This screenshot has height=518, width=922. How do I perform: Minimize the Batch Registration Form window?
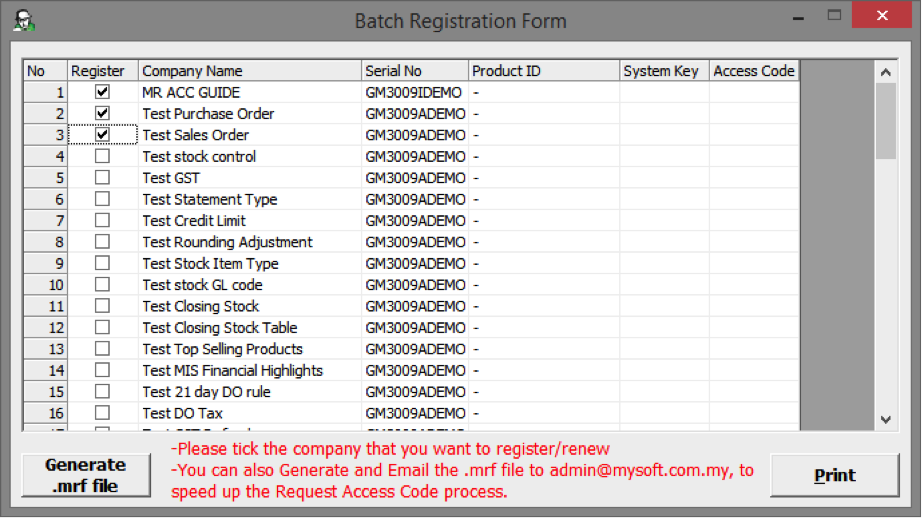798,18
